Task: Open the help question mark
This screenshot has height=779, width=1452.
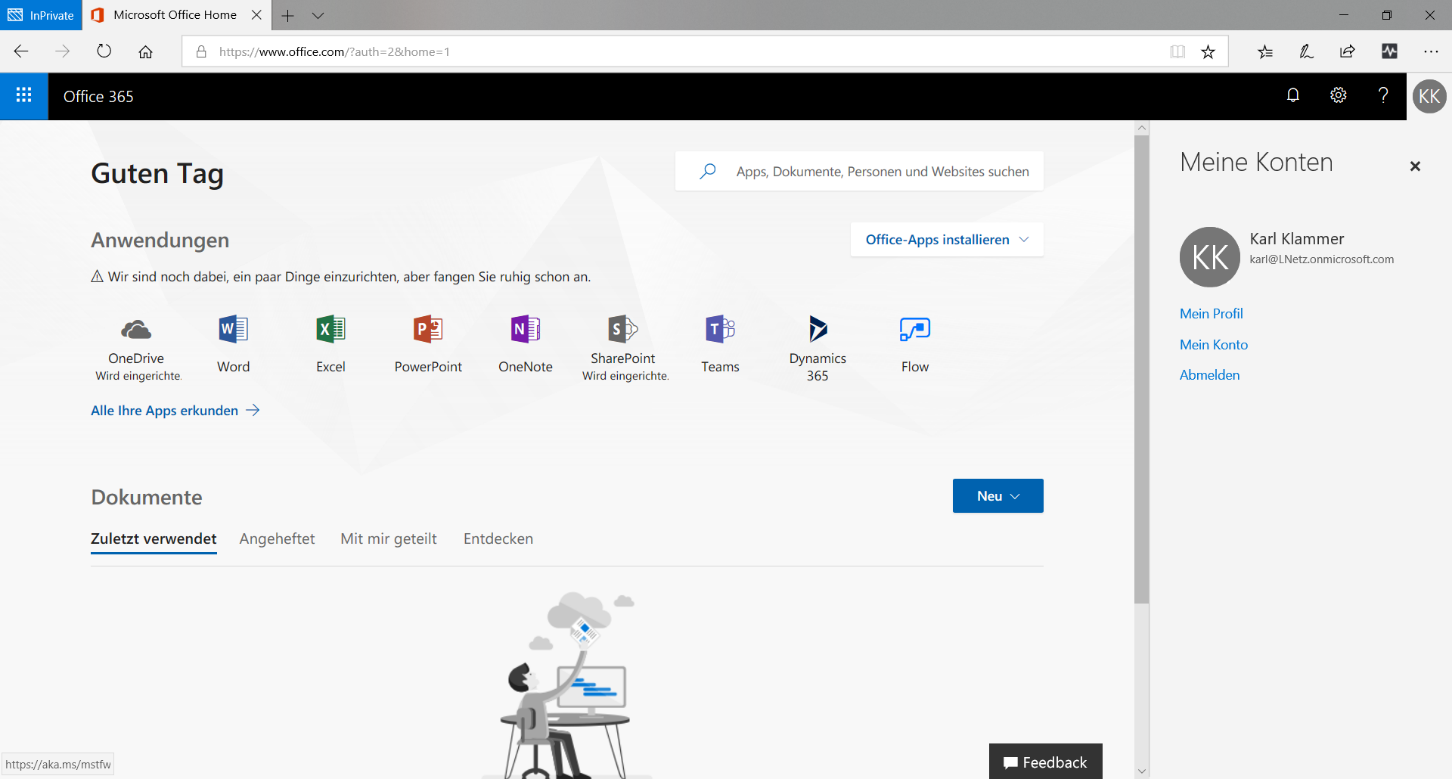Action: coord(1383,96)
